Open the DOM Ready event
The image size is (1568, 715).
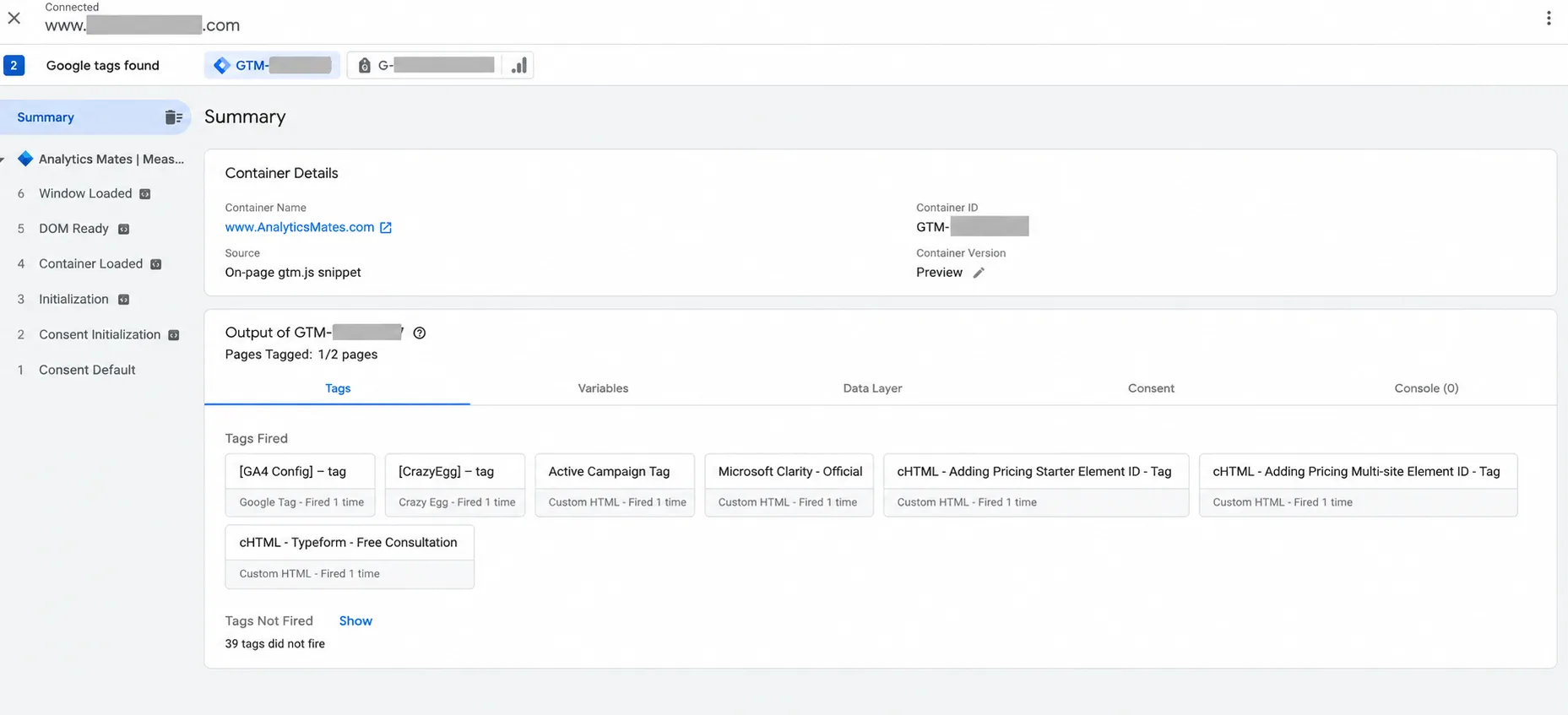click(73, 229)
